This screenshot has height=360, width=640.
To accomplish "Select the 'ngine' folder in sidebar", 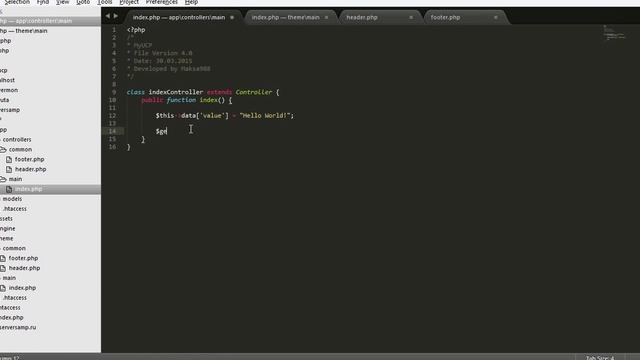I will click(7, 229).
